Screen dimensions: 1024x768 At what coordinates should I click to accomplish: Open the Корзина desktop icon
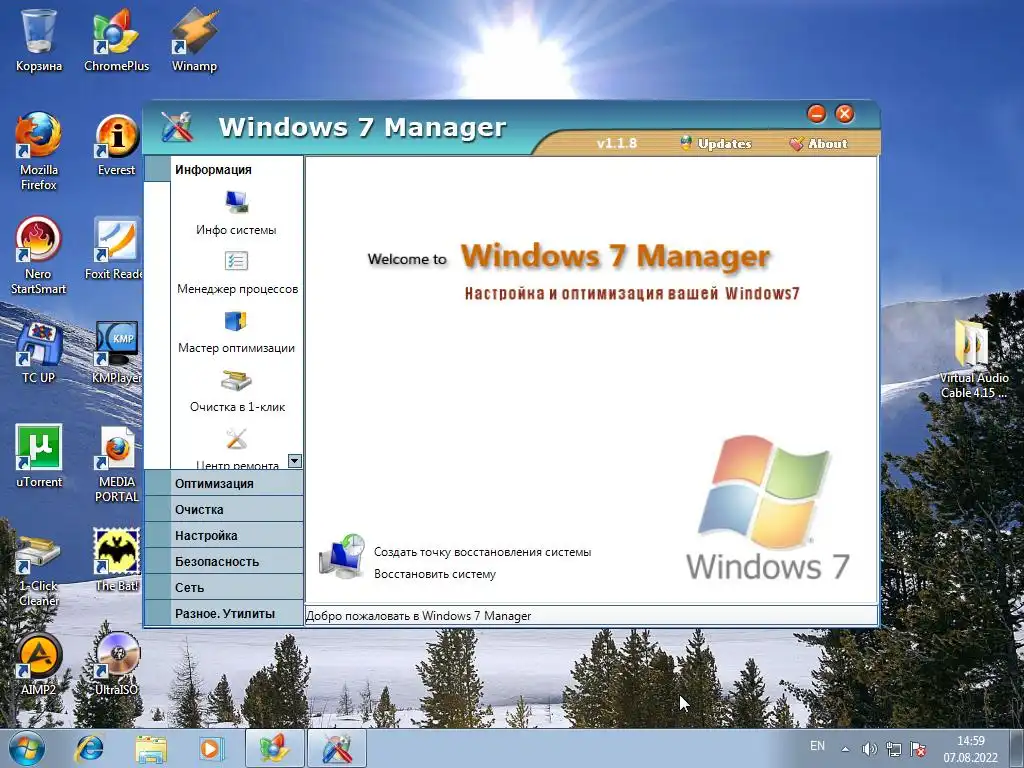tap(39, 40)
